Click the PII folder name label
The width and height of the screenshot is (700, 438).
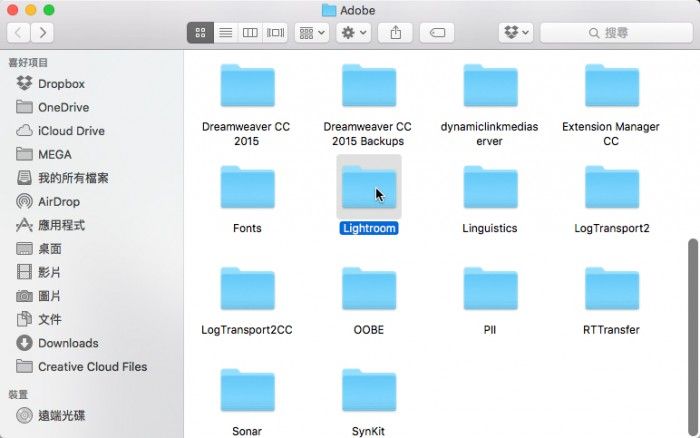[490, 330]
